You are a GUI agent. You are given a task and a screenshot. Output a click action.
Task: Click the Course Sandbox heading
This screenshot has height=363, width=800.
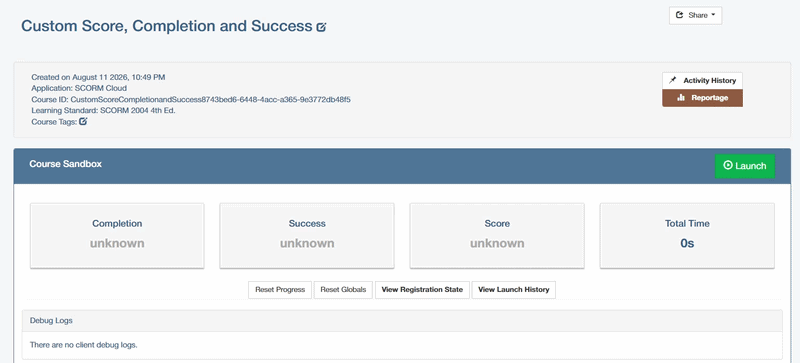point(65,164)
